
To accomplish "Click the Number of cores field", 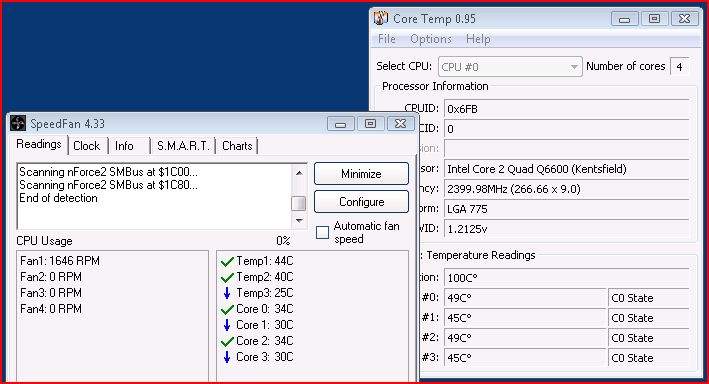I will (680, 67).
